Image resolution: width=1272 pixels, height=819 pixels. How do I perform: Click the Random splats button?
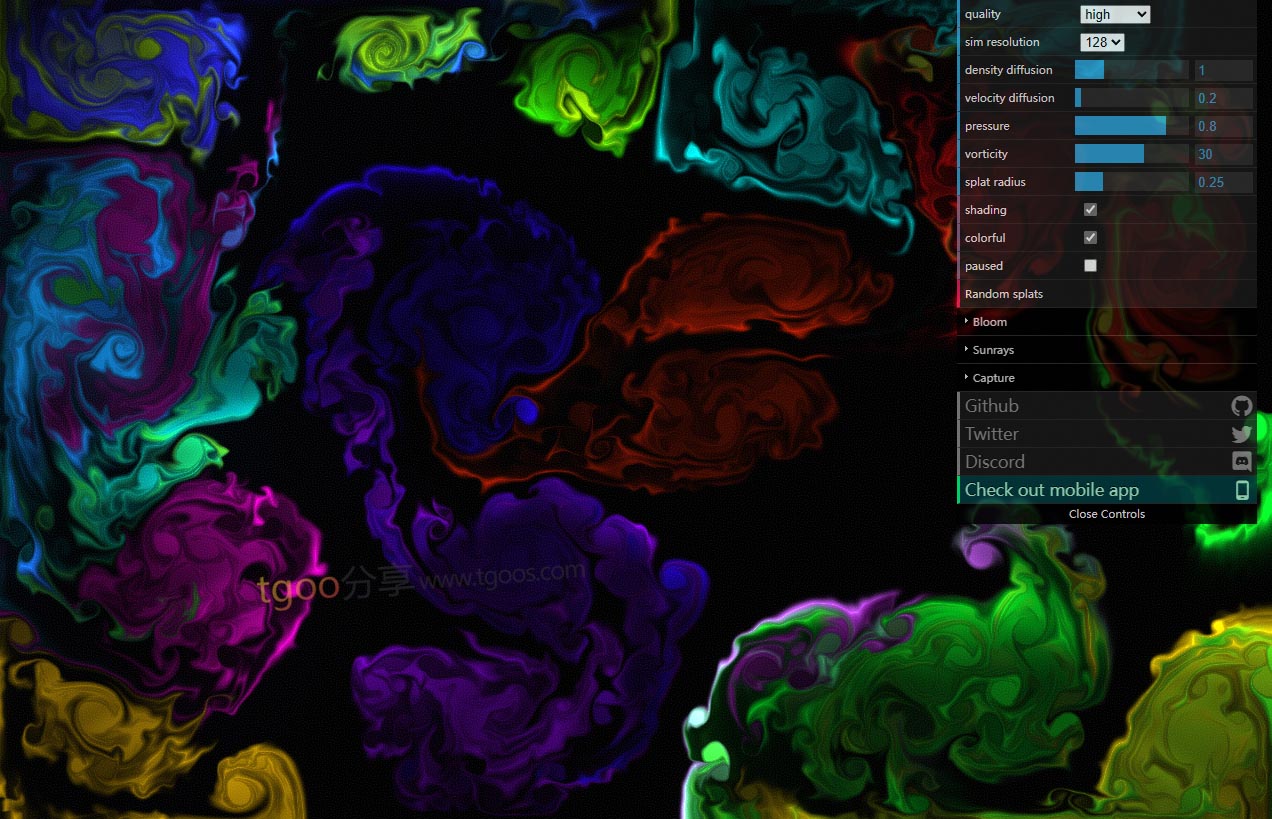[1004, 294]
